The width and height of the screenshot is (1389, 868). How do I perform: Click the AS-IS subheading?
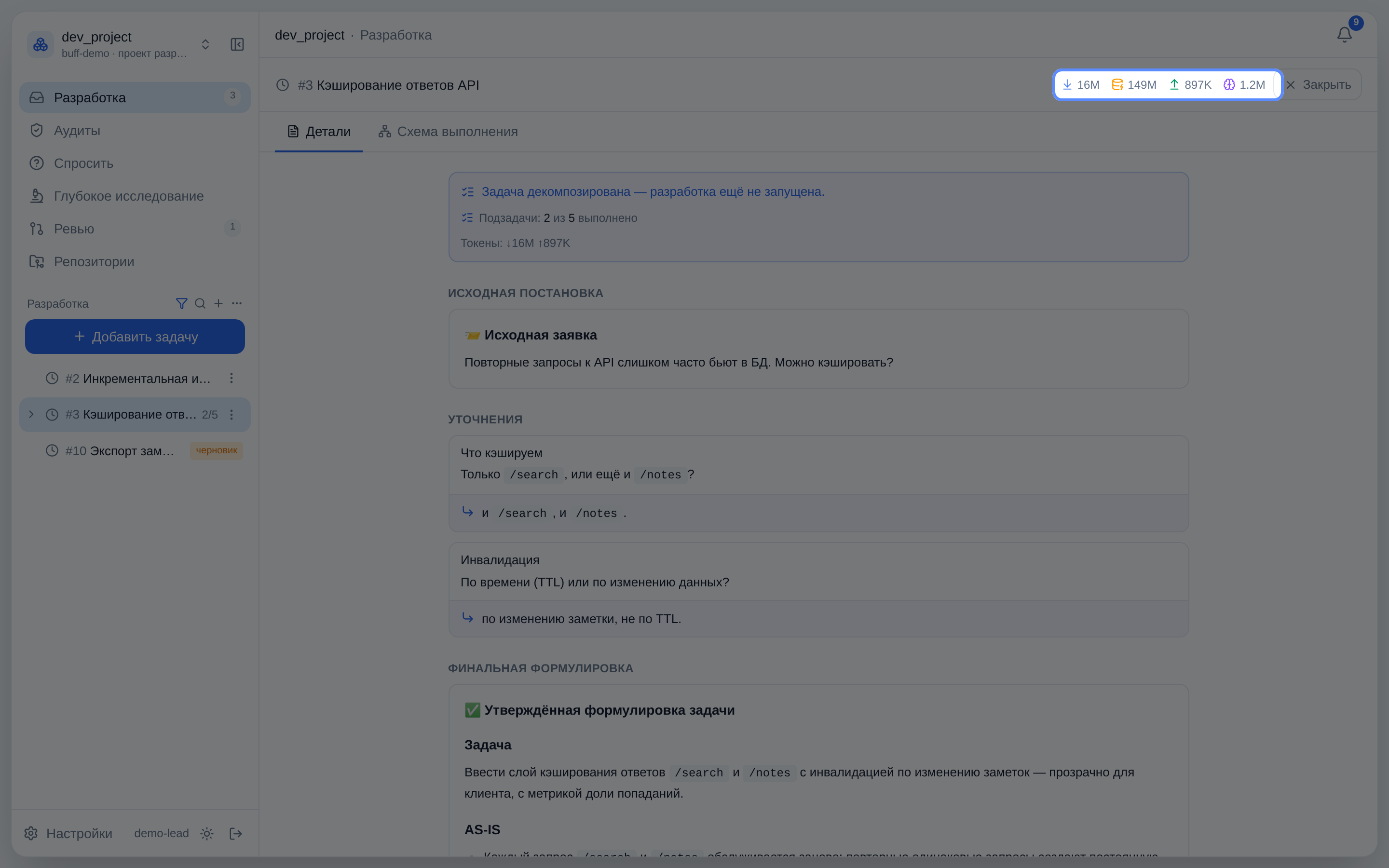click(482, 829)
